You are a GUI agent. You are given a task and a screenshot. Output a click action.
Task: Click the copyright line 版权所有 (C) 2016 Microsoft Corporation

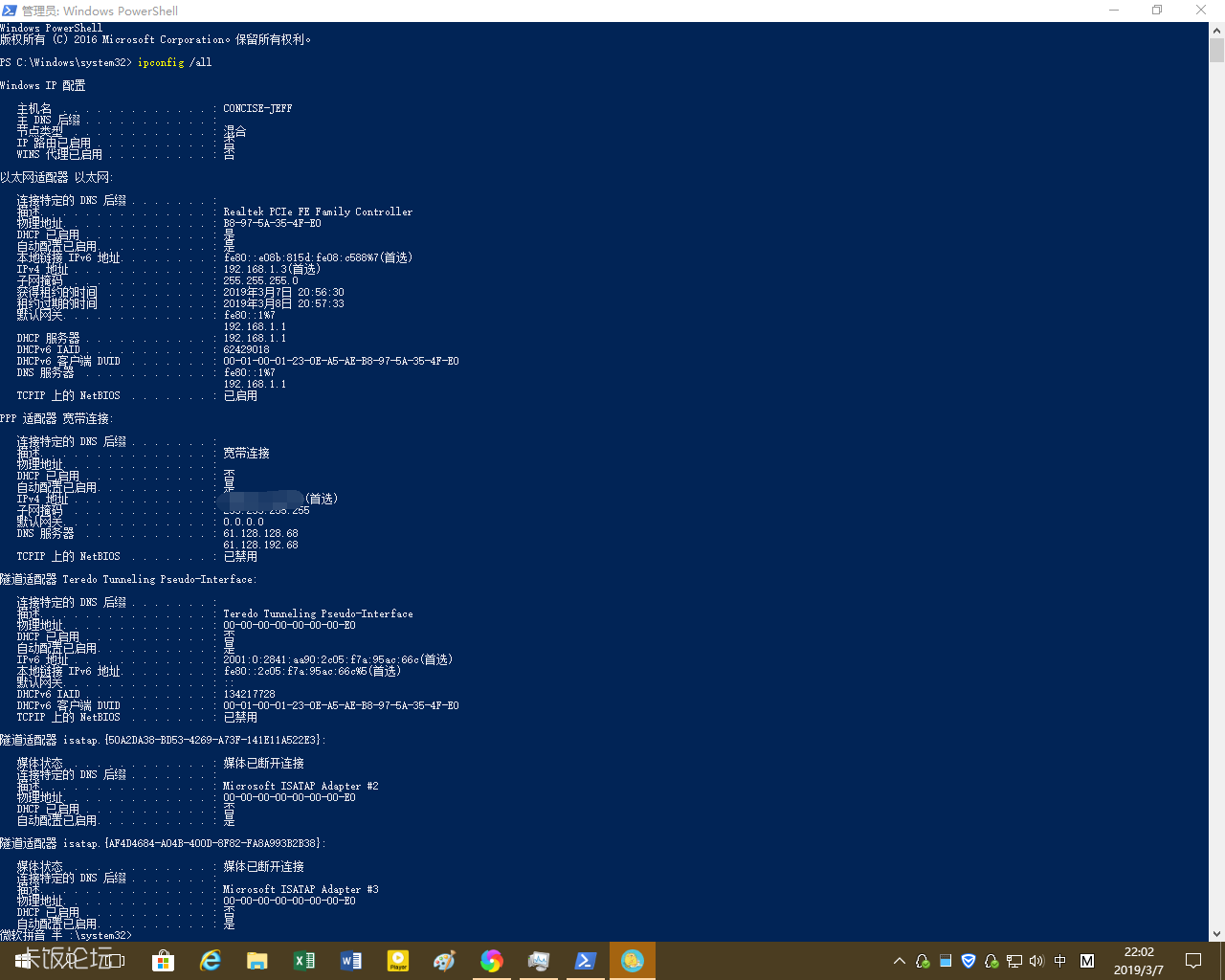tap(155, 39)
